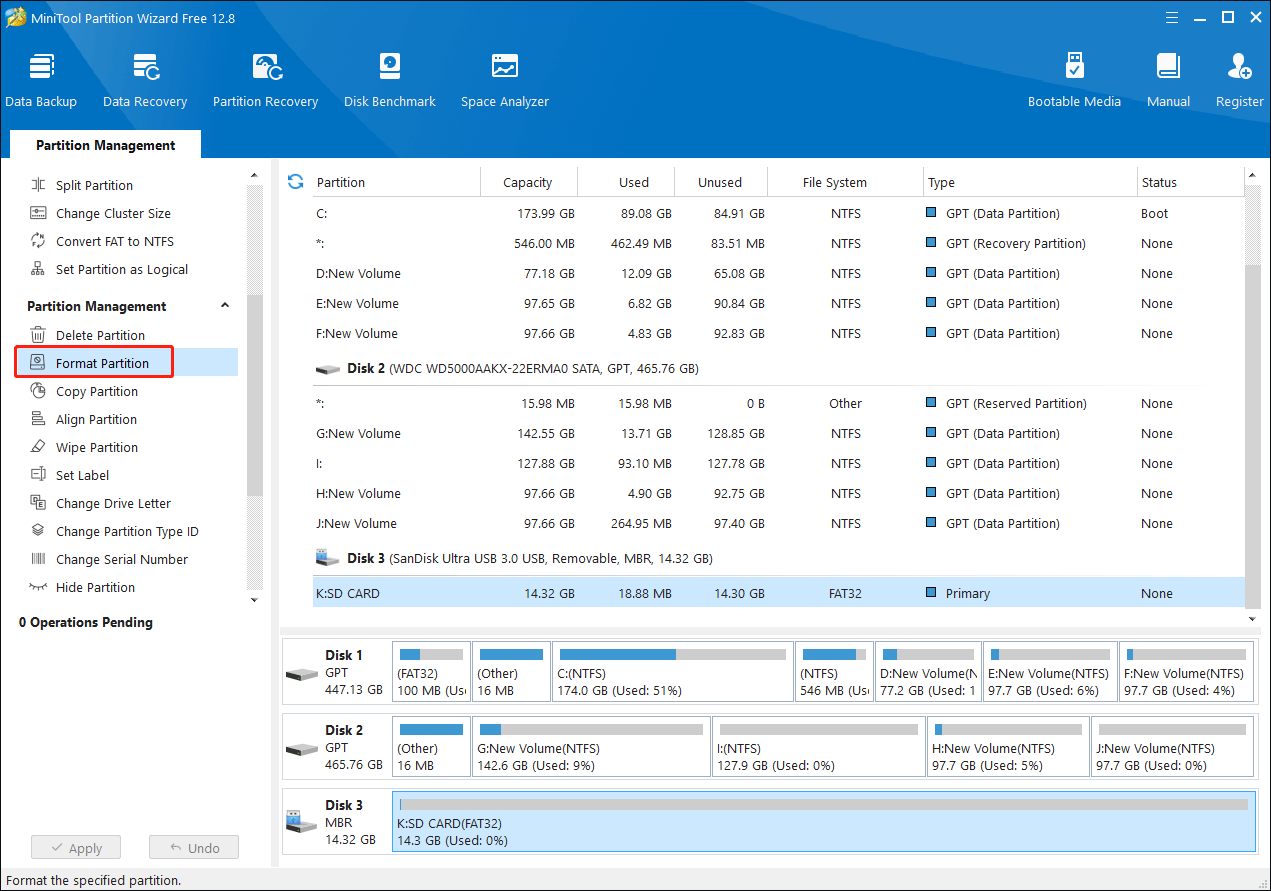1271x891 pixels.
Task: Refresh the partition list
Action: pos(295,182)
